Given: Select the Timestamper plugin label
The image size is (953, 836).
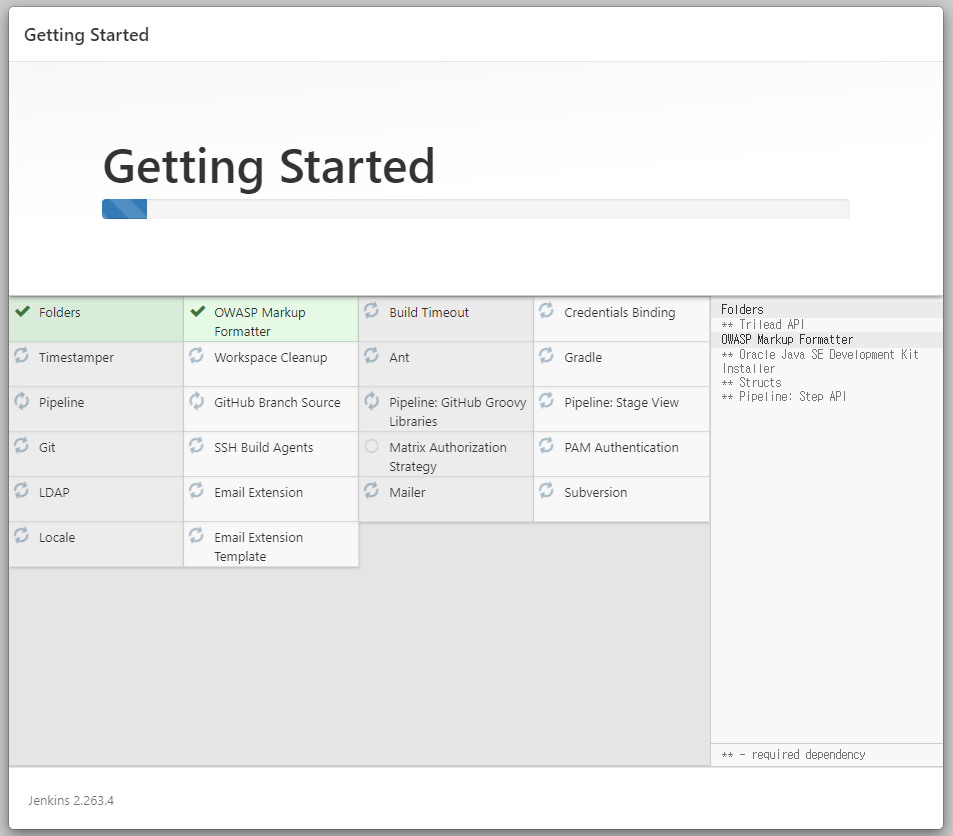Looking at the screenshot, I should (x=76, y=358).
